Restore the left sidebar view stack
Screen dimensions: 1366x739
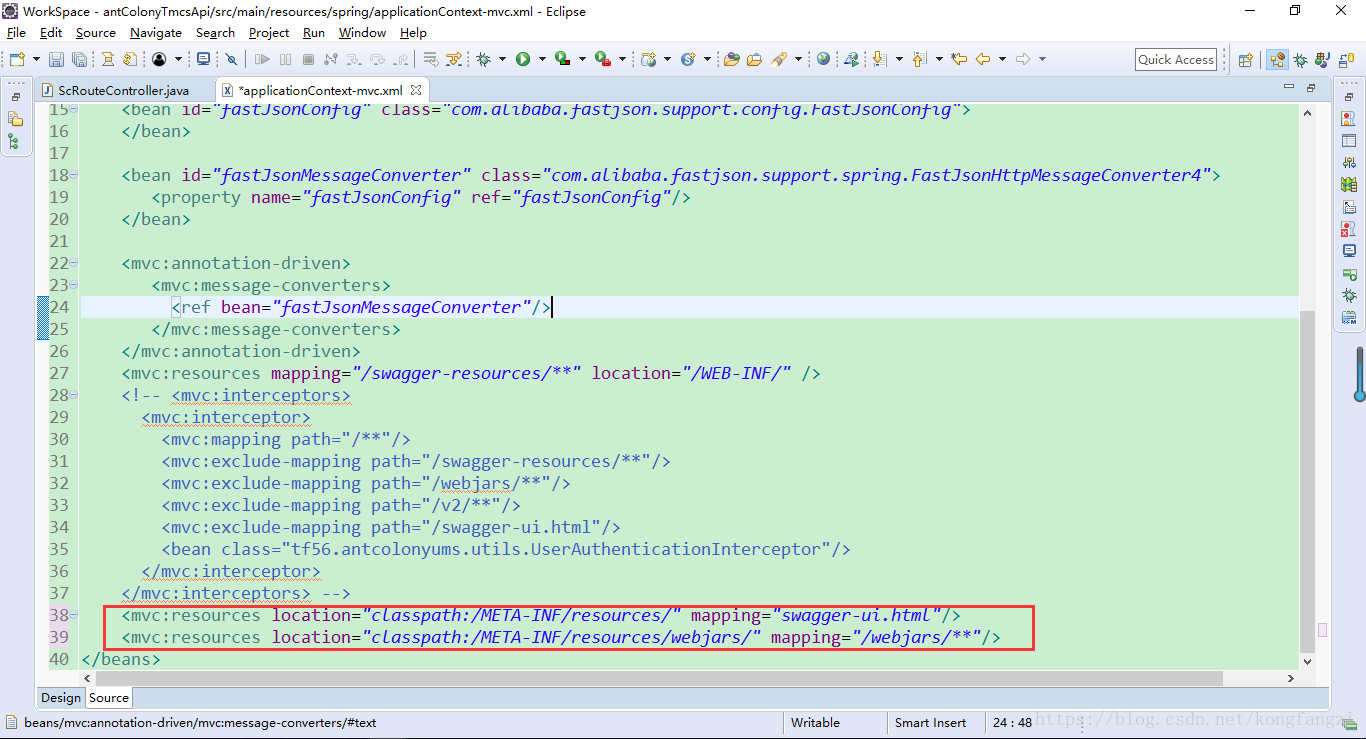[x=15, y=97]
